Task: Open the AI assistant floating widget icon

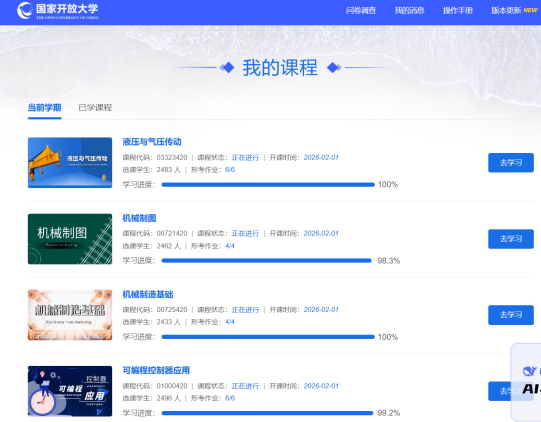Action: [x=529, y=372]
